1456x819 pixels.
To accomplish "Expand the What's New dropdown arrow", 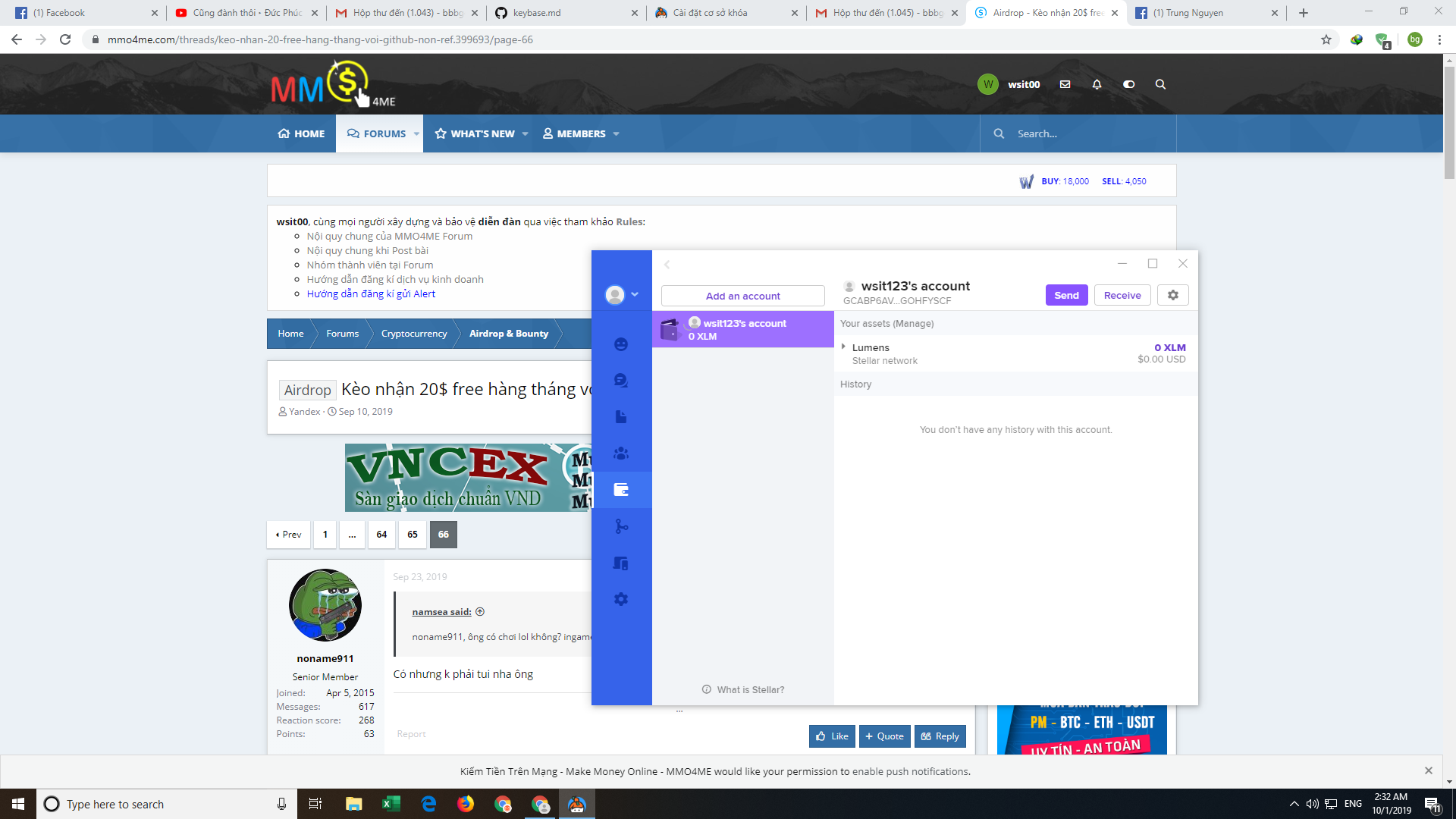I will pos(526,134).
